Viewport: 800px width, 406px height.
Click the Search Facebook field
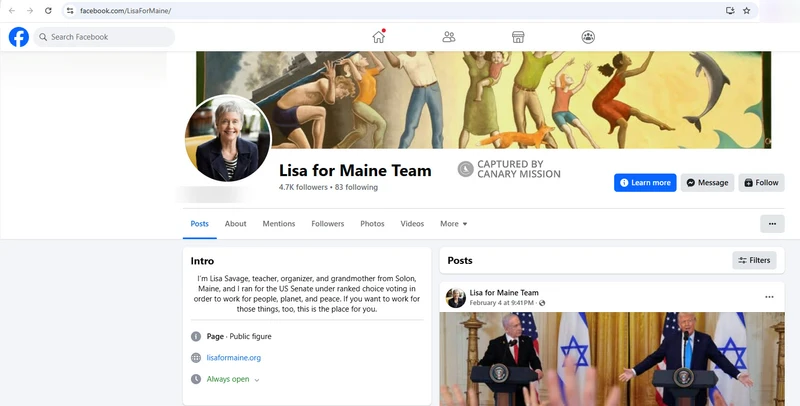coord(104,37)
